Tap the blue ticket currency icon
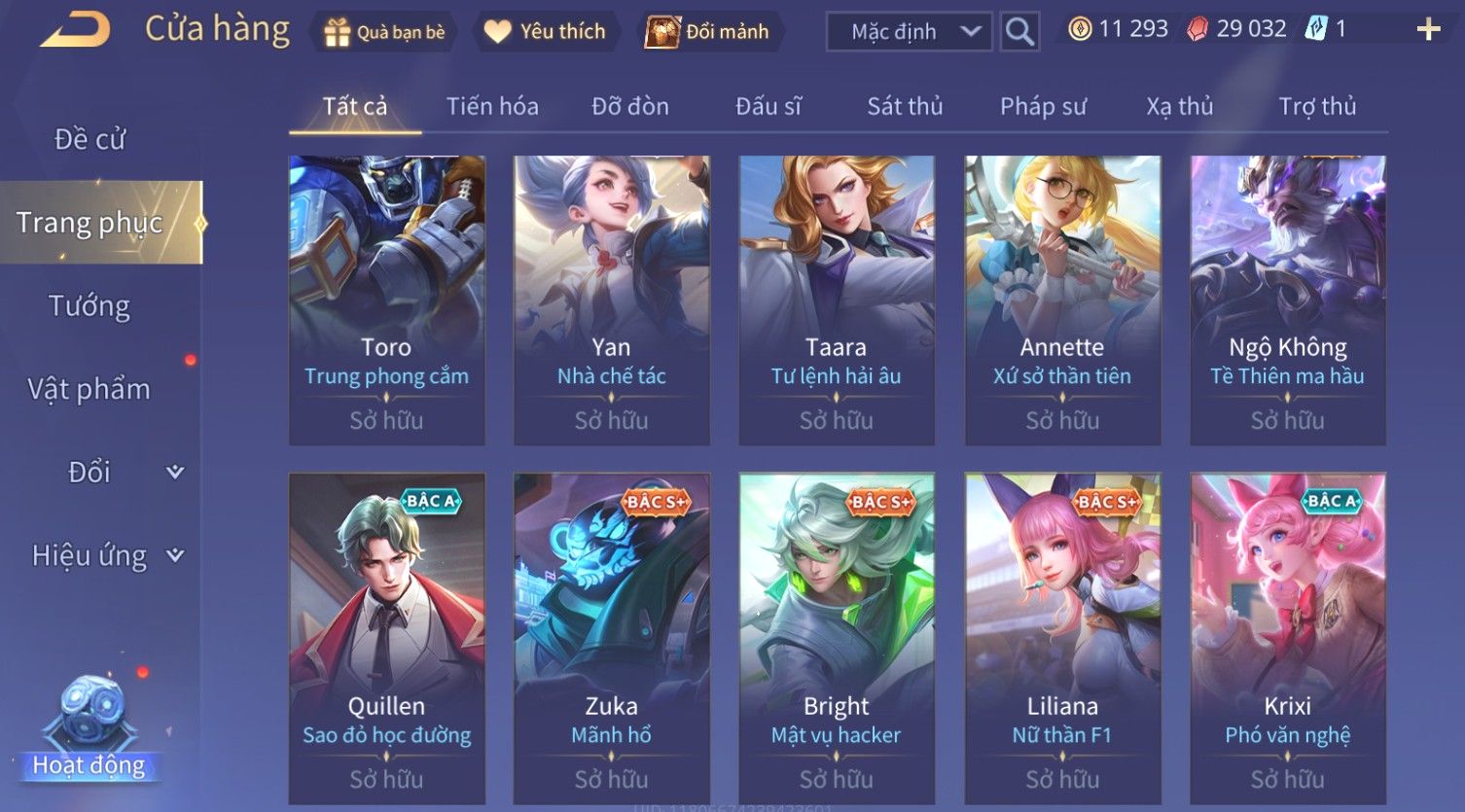The width and height of the screenshot is (1465, 812). (x=1315, y=29)
